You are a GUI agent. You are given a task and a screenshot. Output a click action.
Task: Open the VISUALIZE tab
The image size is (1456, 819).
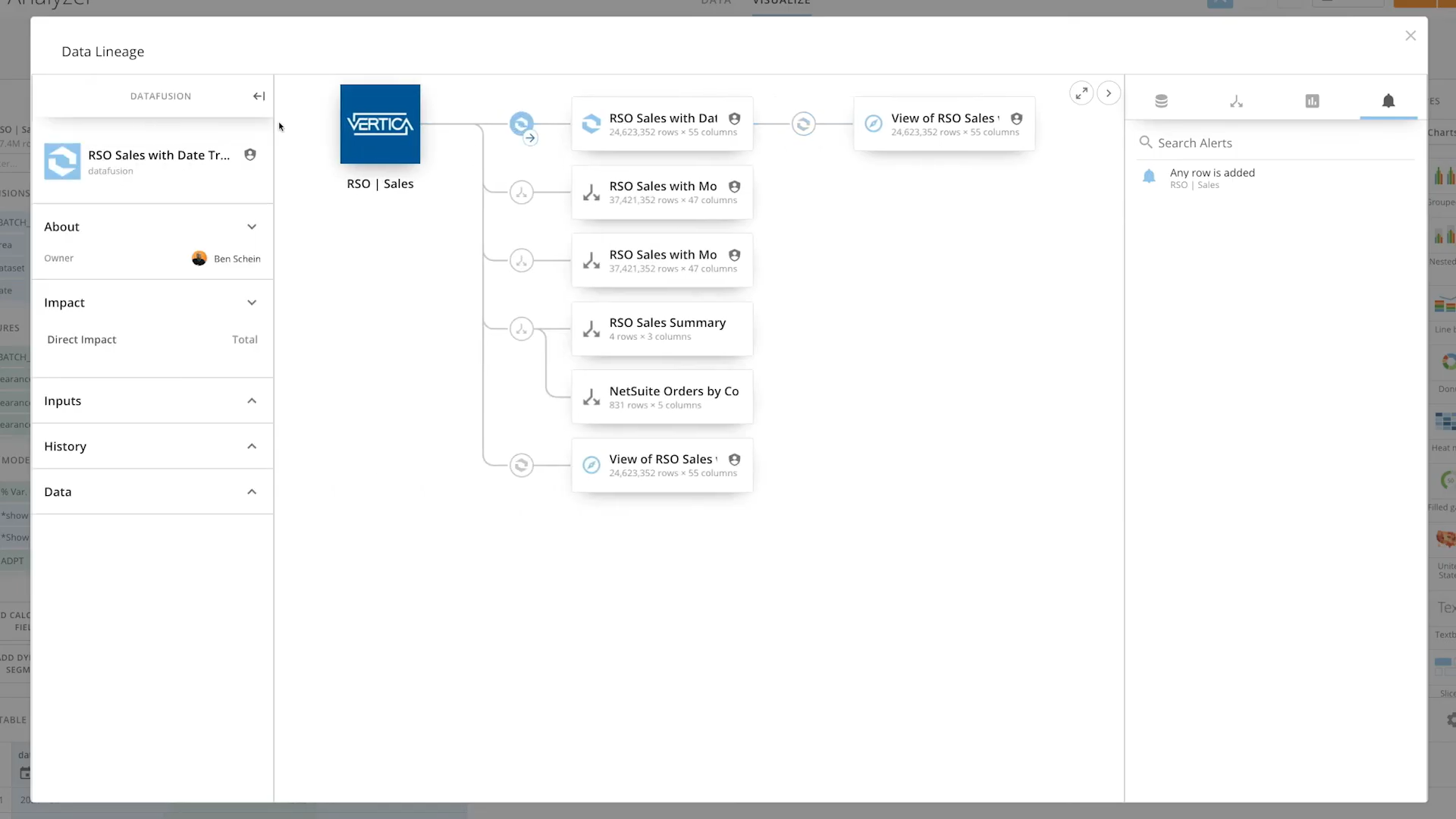tap(782, 4)
